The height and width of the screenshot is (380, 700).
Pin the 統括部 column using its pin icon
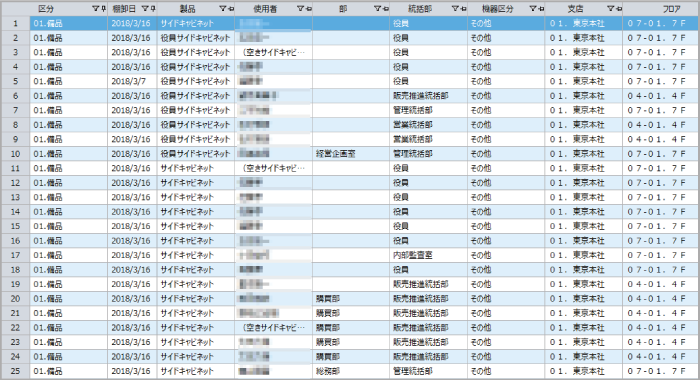[x=463, y=8]
